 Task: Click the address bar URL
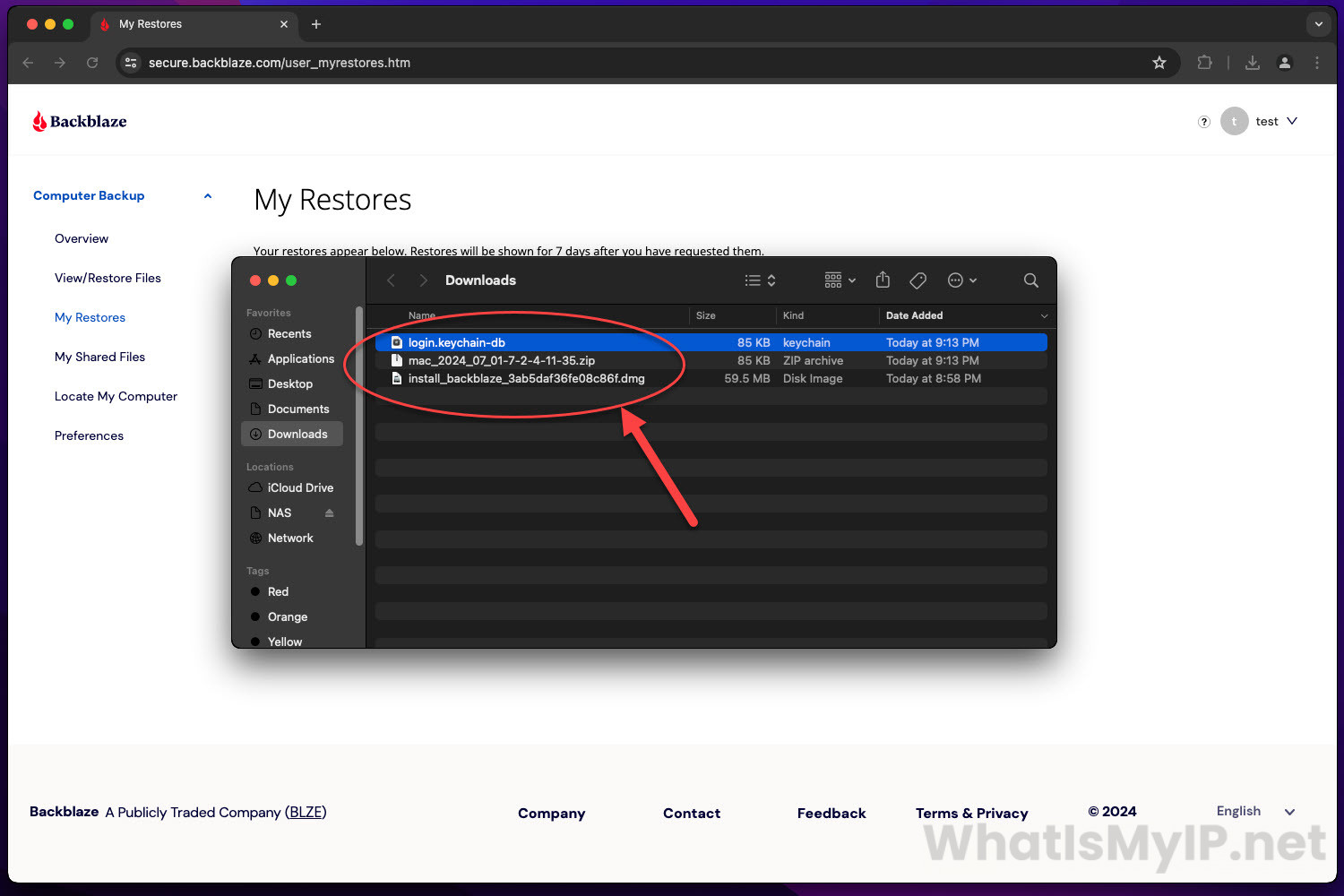(280, 63)
